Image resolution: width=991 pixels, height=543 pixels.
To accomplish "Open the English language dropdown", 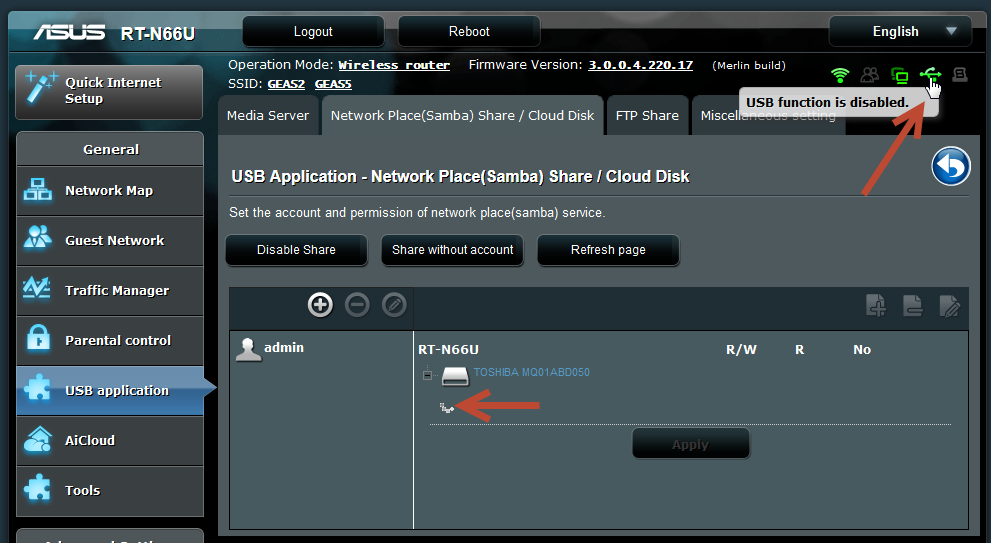I will tap(900, 32).
